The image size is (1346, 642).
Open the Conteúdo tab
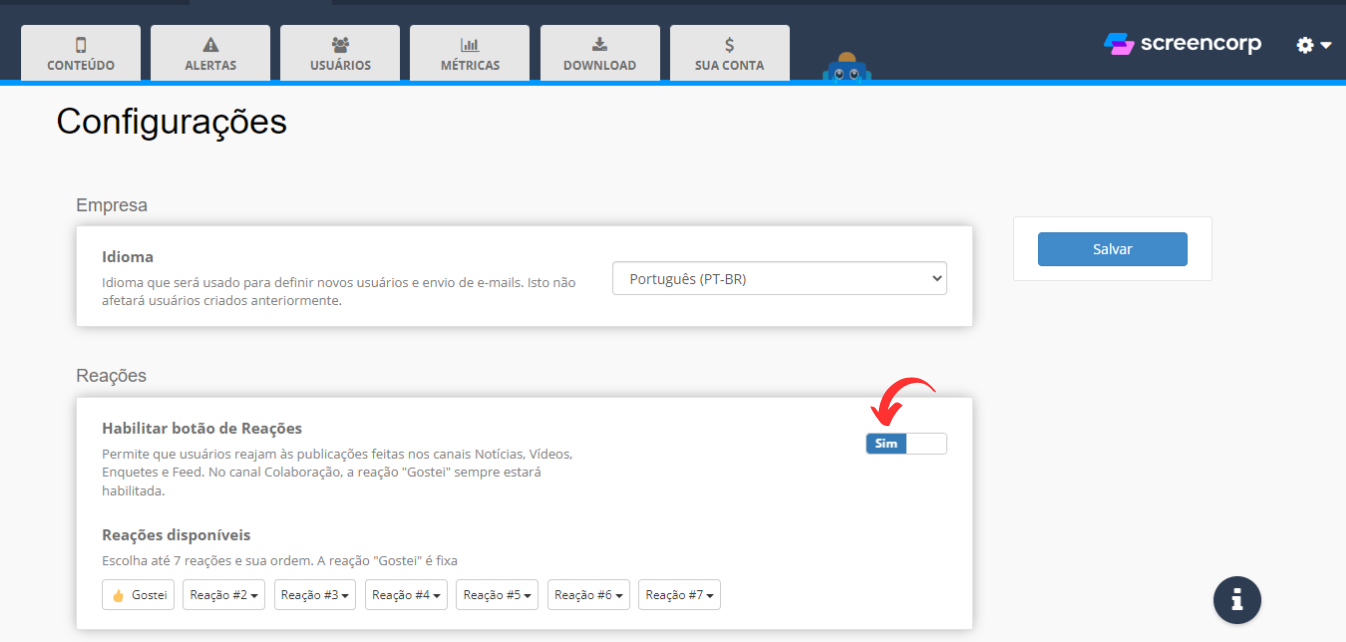pyautogui.click(x=81, y=53)
